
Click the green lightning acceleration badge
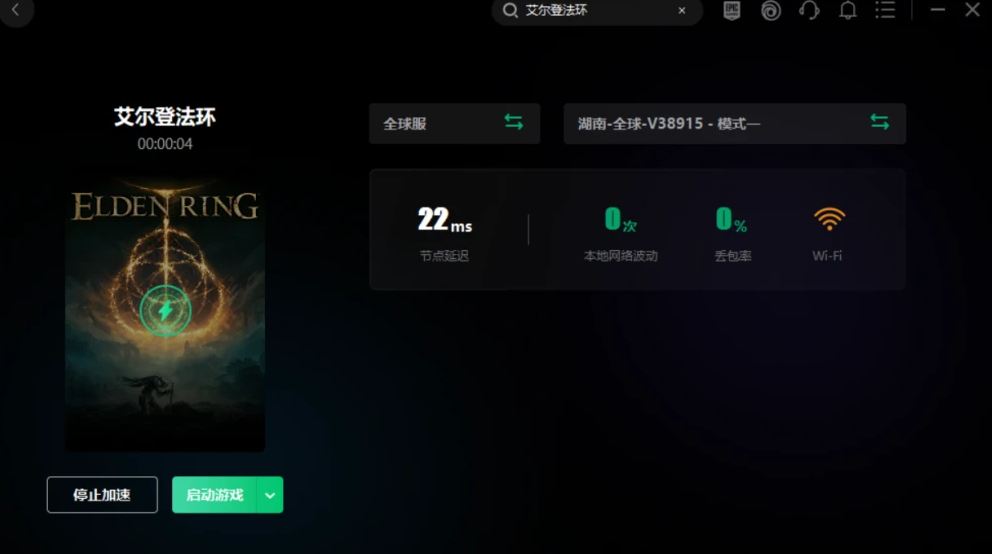(x=165, y=311)
